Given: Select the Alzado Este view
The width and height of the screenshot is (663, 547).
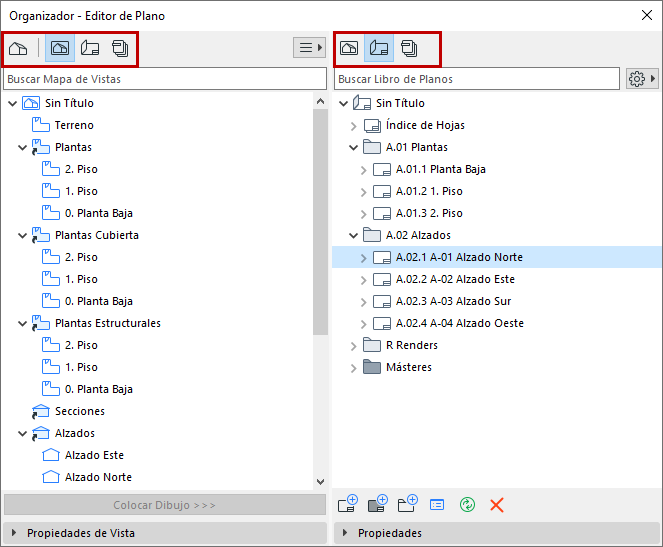Looking at the screenshot, I should [x=94, y=455].
